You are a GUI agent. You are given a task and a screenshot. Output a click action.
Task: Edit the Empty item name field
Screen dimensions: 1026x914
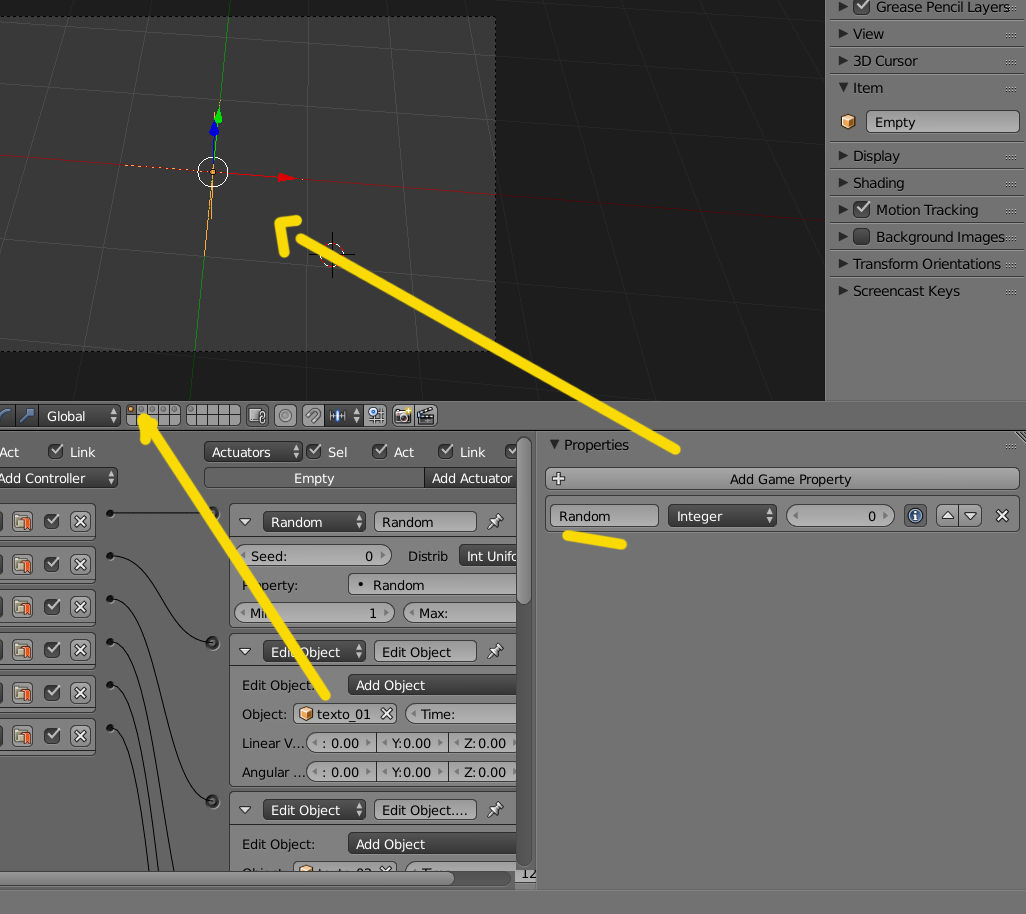pos(942,122)
